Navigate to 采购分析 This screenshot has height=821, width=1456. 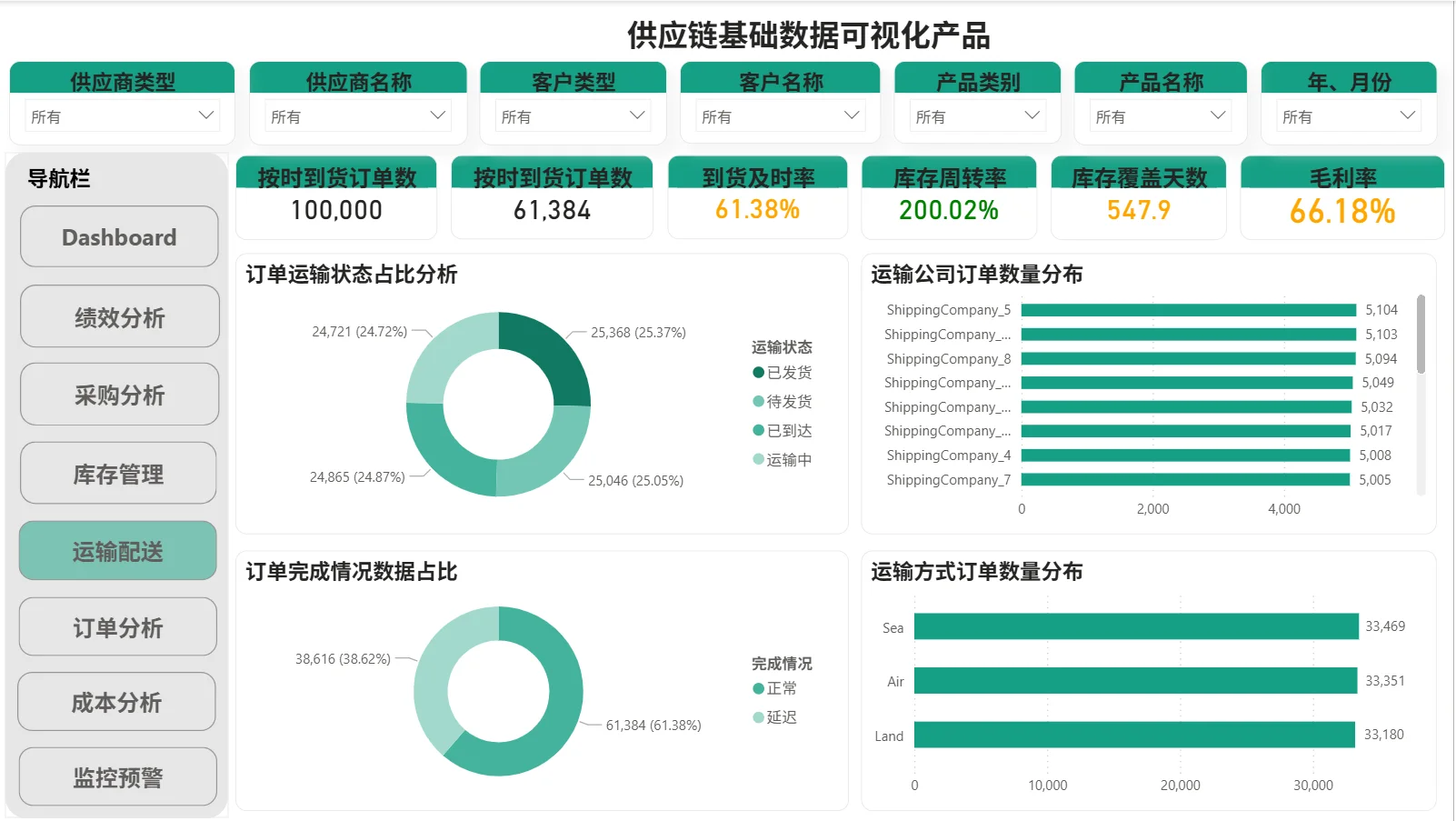point(119,395)
